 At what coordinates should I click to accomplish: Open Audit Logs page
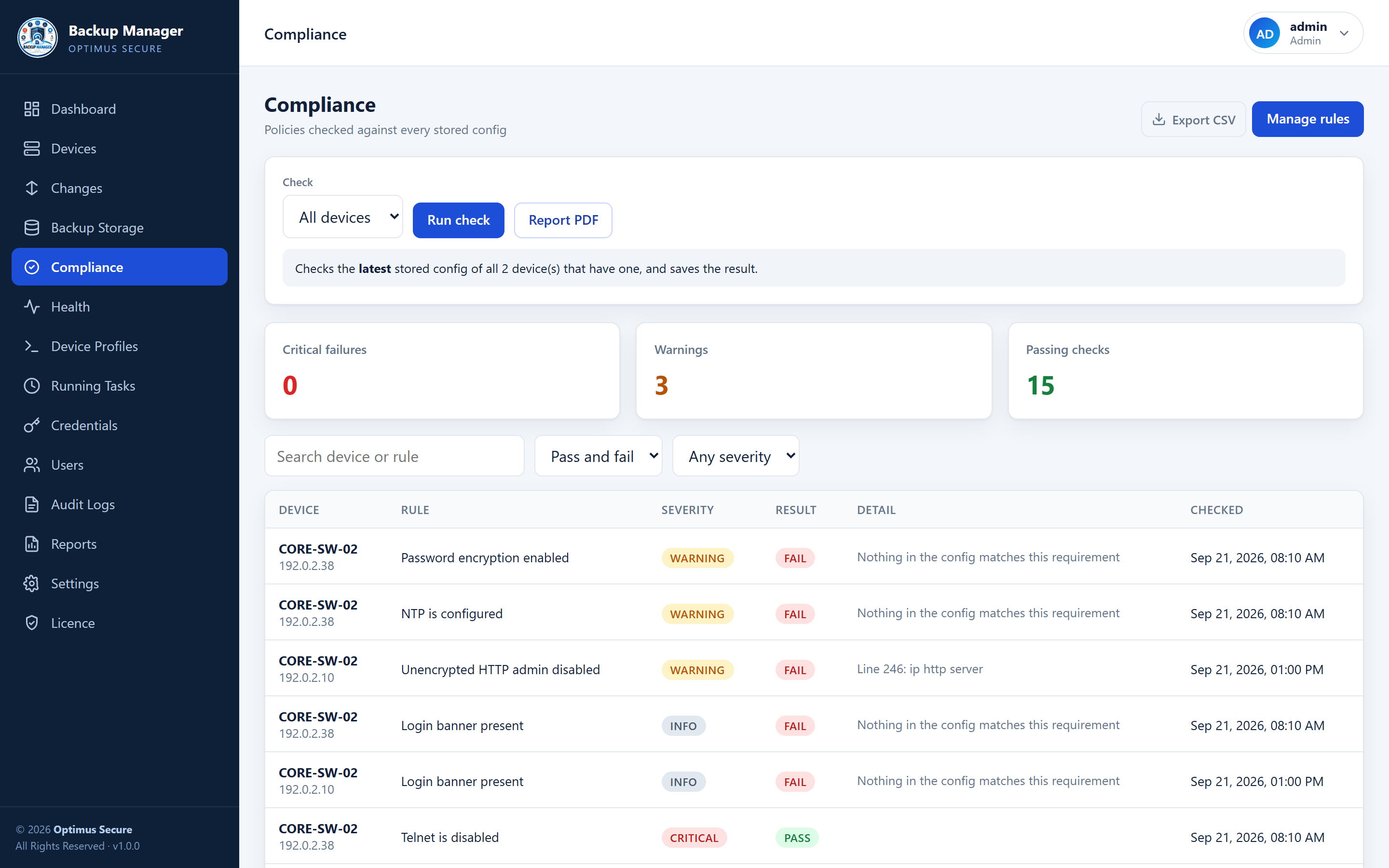(x=120, y=504)
